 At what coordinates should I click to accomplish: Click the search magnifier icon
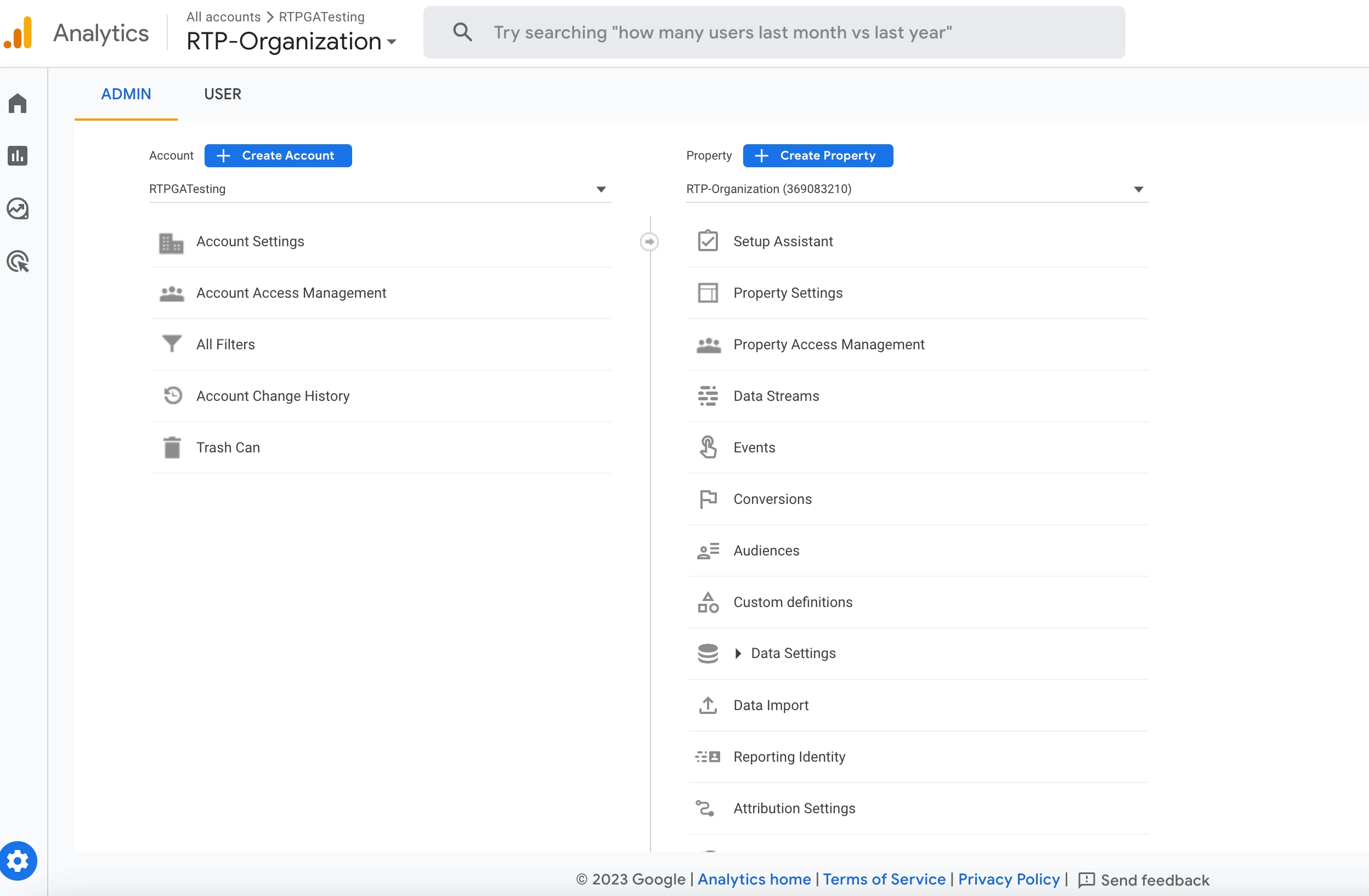coord(462,32)
